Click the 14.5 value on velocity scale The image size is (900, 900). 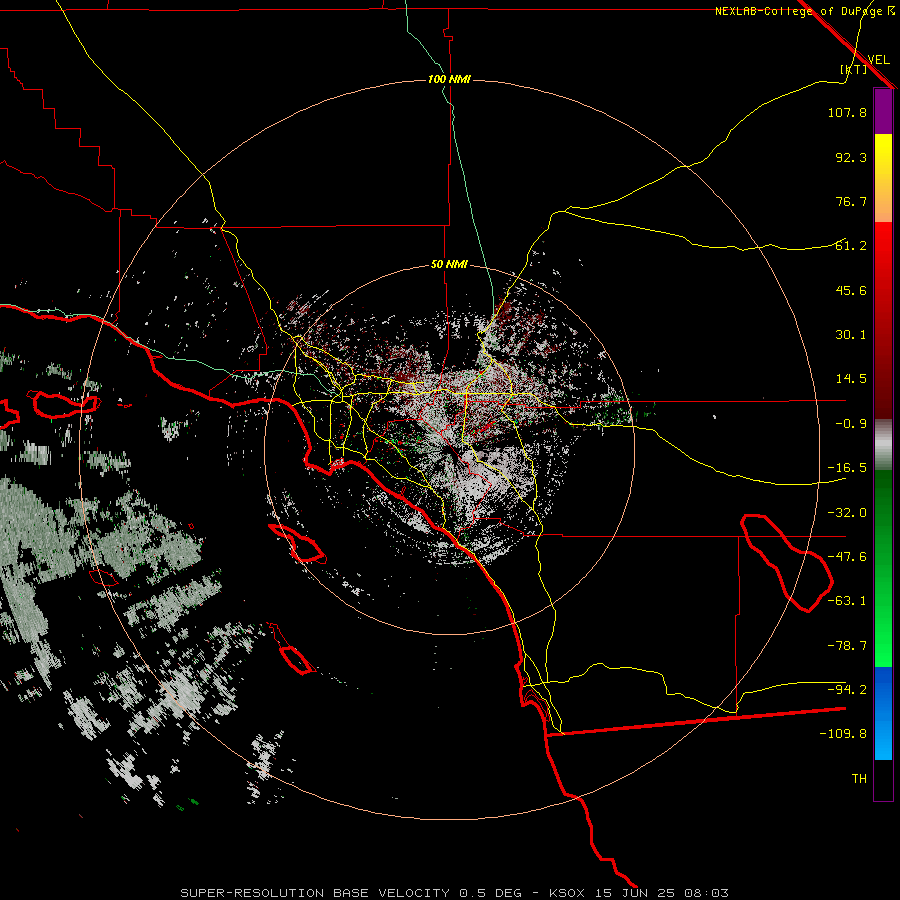coord(851,379)
